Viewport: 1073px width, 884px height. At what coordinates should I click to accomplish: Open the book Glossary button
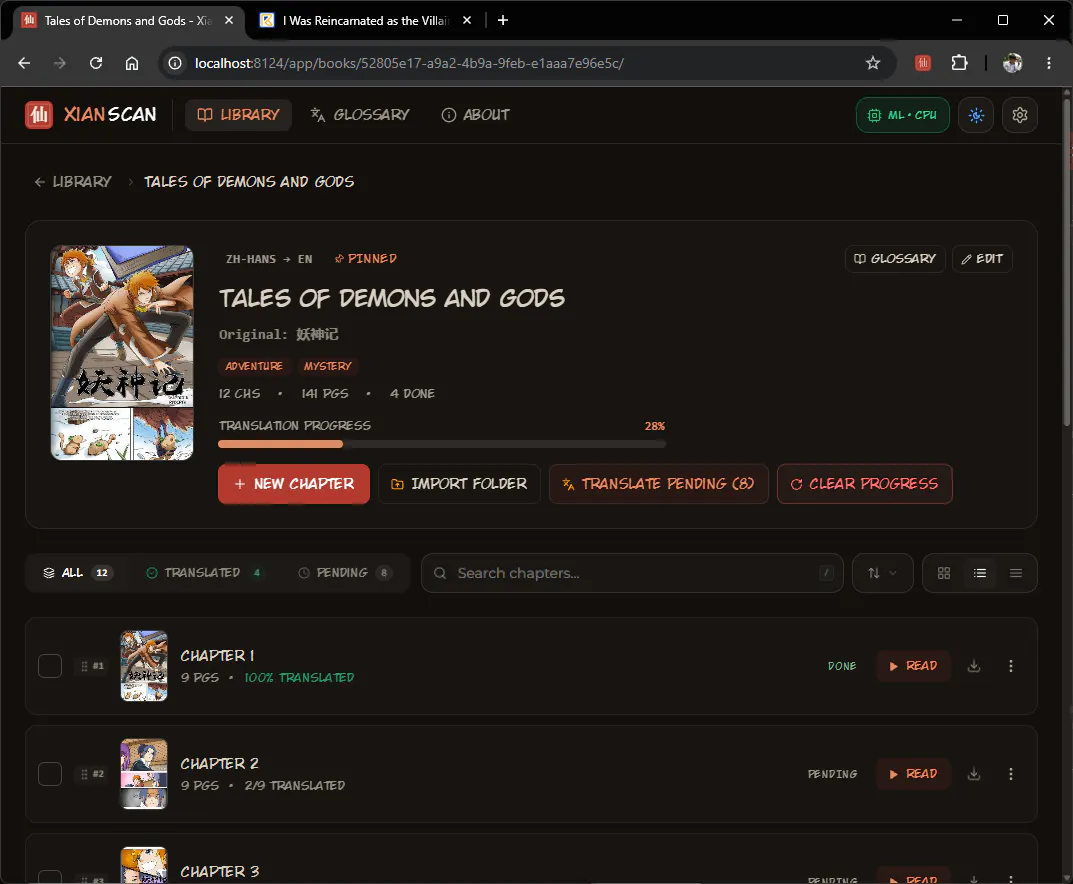894,259
